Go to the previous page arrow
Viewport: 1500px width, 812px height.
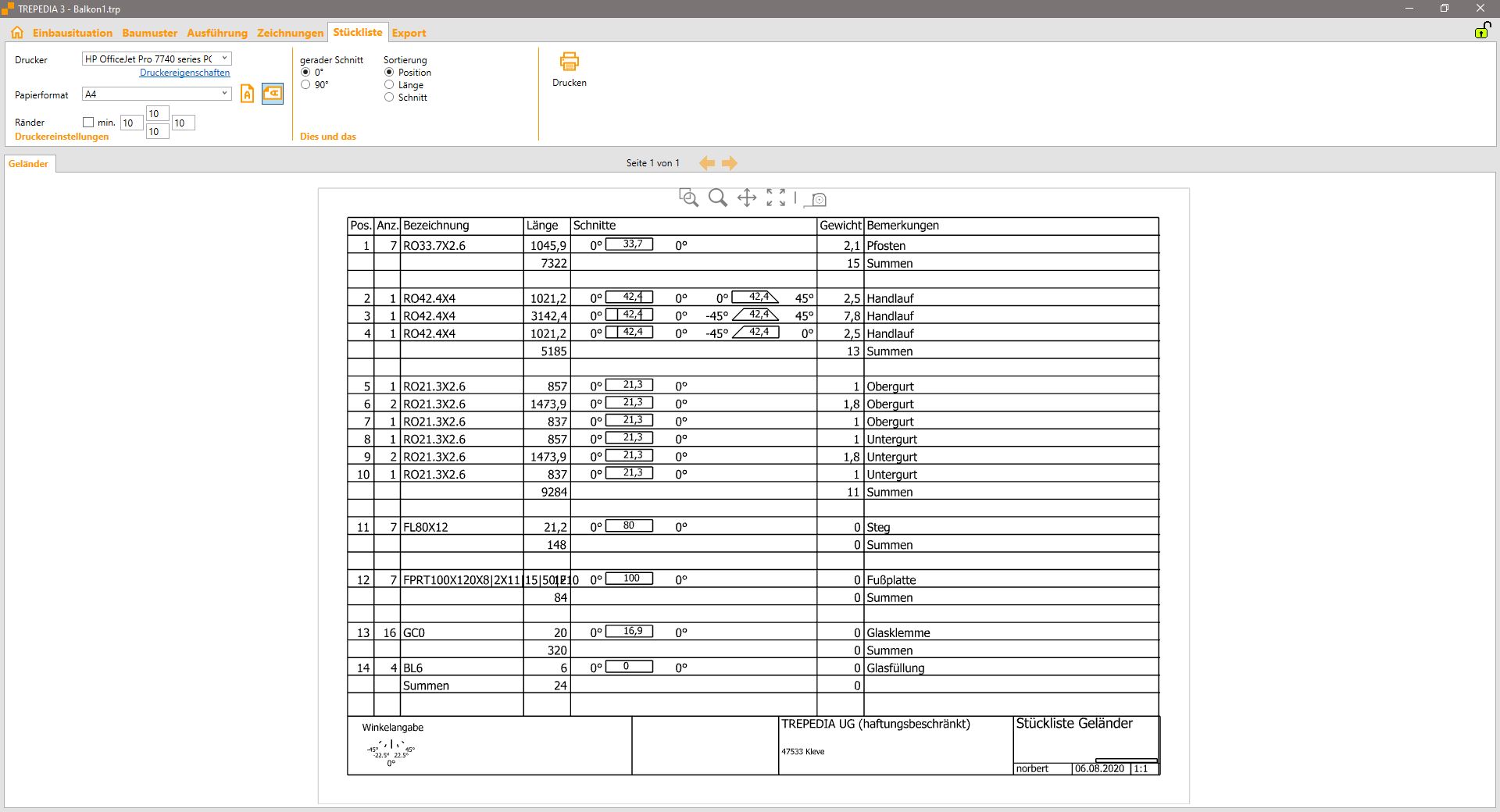[x=707, y=163]
